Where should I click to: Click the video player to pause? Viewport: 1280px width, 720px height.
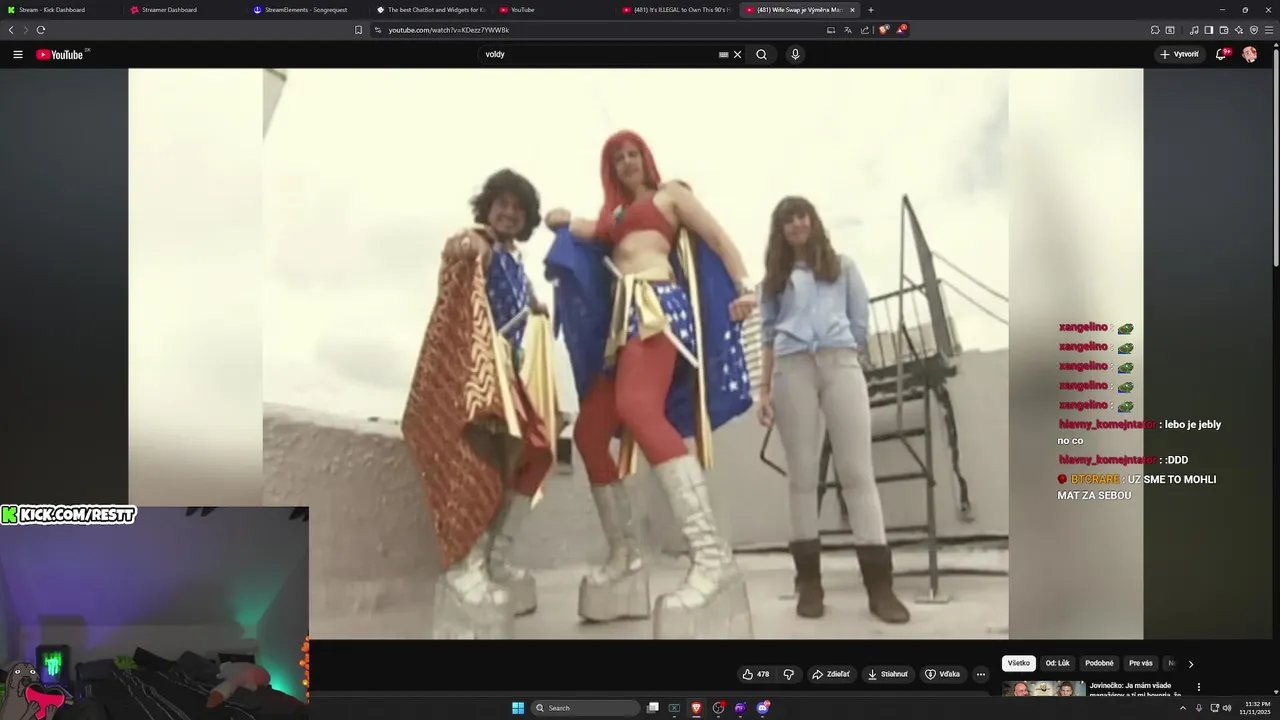point(635,353)
